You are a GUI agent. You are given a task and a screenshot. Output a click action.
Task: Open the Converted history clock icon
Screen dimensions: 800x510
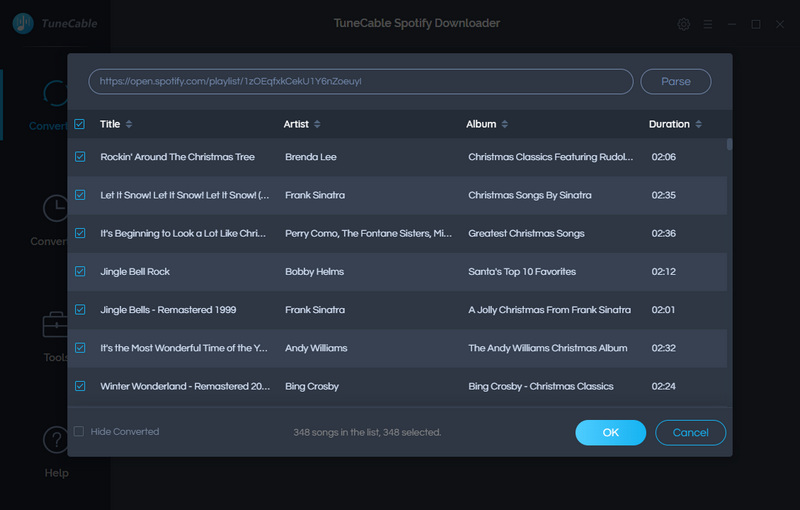coord(55,209)
